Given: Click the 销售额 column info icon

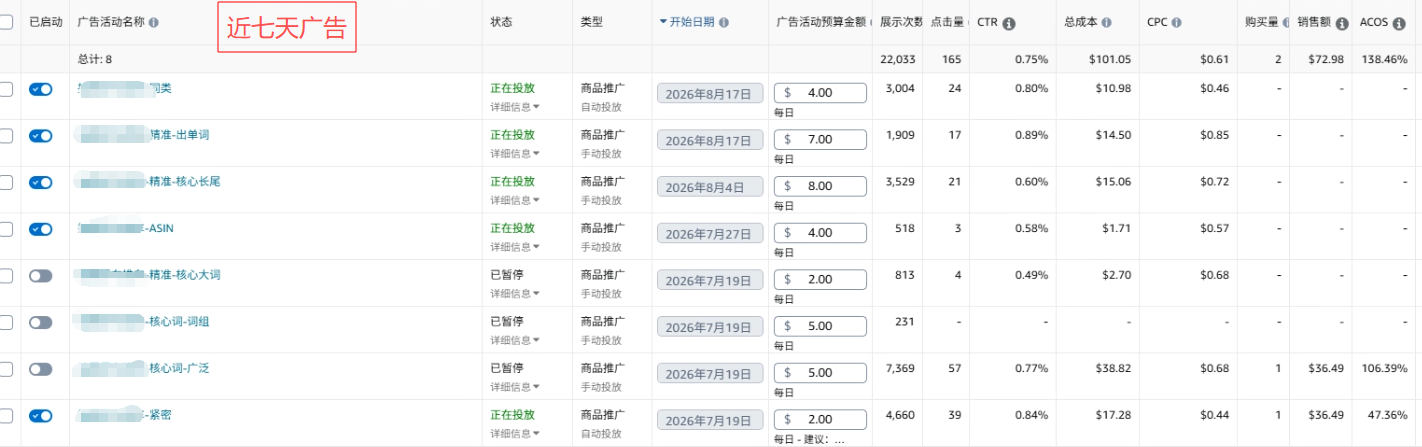Looking at the screenshot, I should click(x=1342, y=23).
